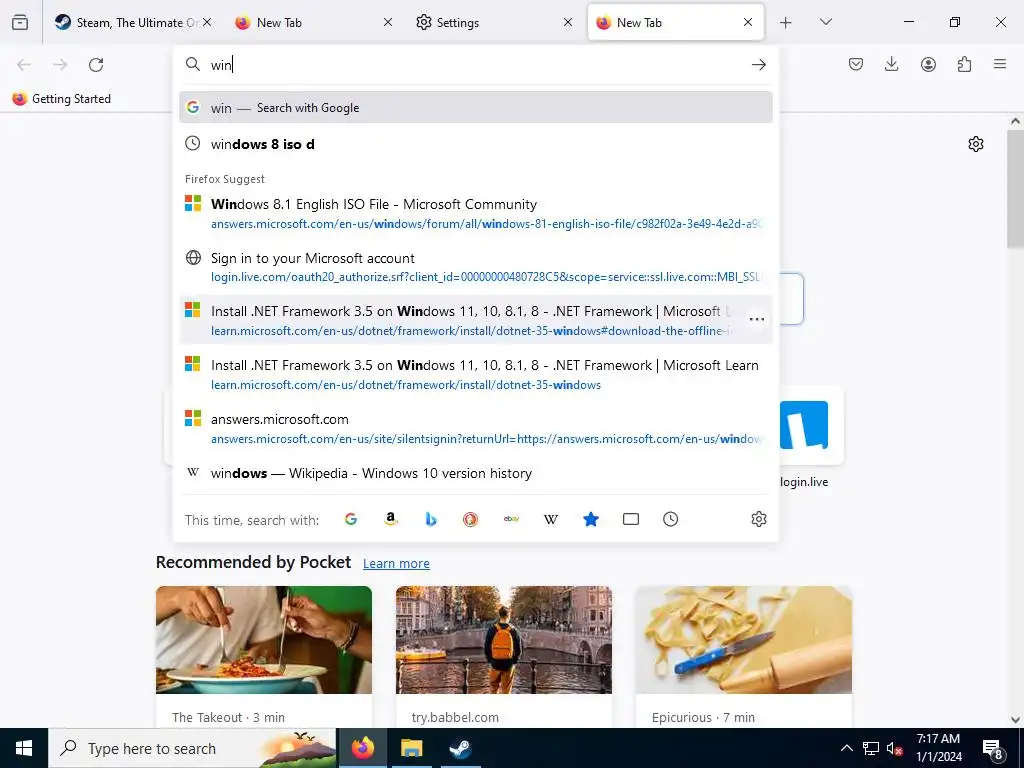Open three-dot menu on .NET Framework suggestion
This screenshot has width=1024, height=768.
[757, 319]
